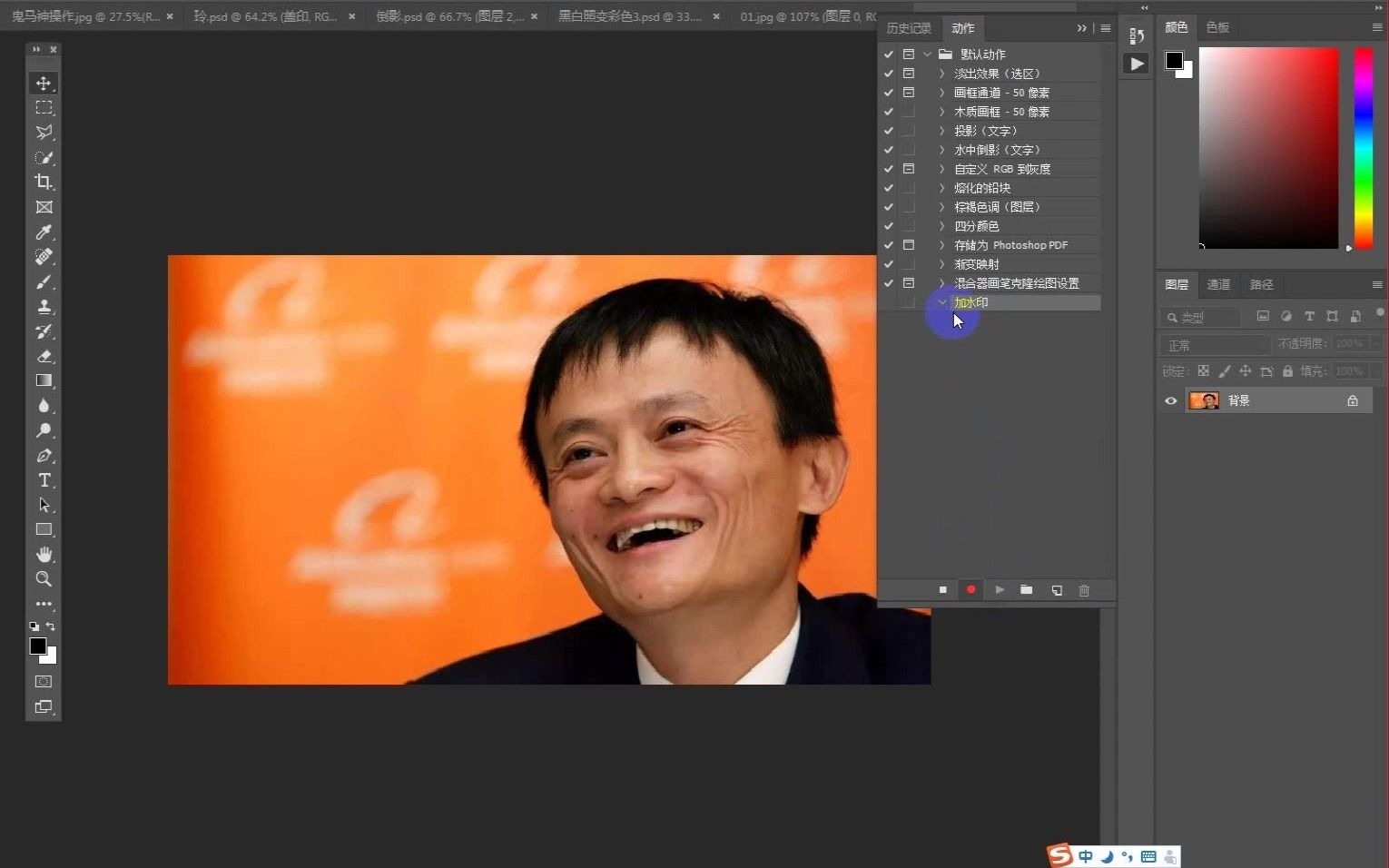Select the Hand tool
The width and height of the screenshot is (1389, 868).
(44, 555)
